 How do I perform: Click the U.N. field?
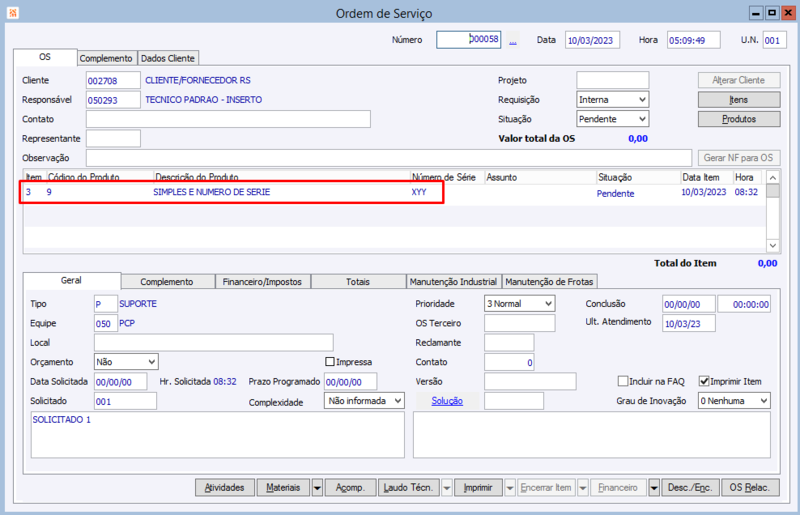pyautogui.click(x=774, y=40)
